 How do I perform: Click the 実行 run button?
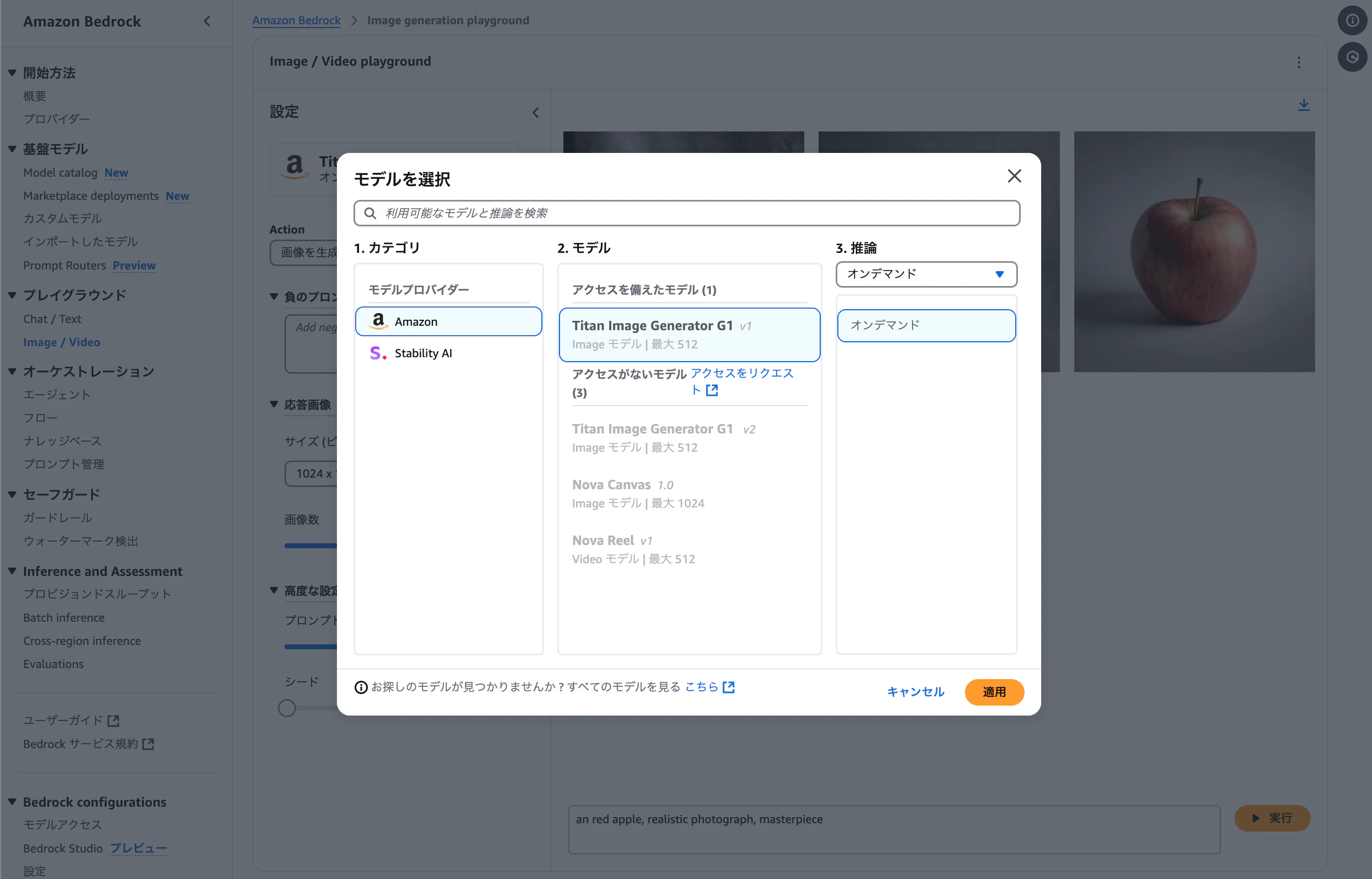click(x=1272, y=818)
